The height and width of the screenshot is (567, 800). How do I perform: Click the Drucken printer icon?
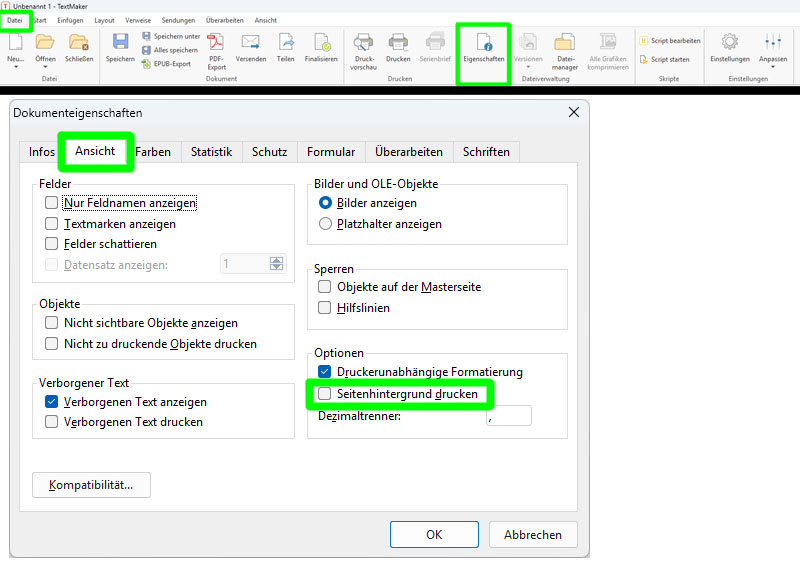coord(398,43)
